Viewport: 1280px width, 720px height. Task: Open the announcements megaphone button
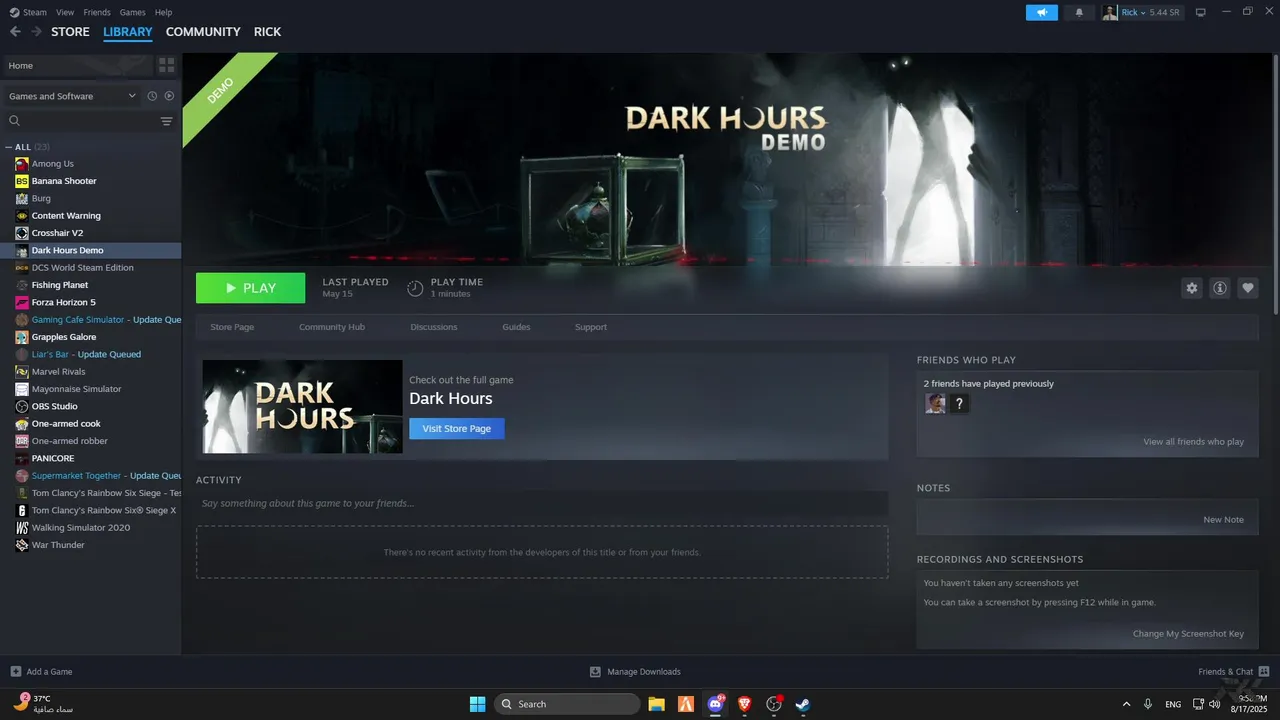tap(1041, 12)
